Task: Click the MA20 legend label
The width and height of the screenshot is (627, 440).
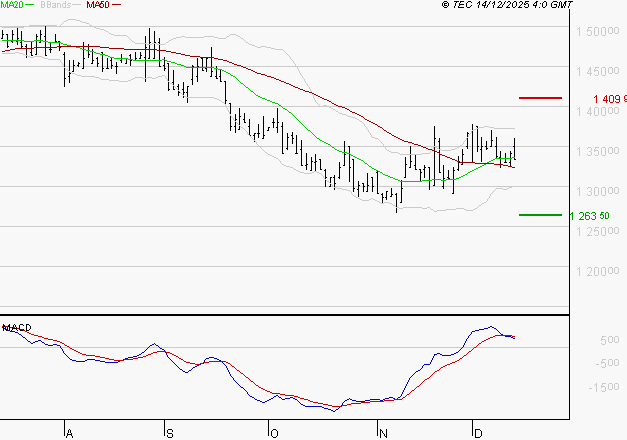Action: click(11, 5)
